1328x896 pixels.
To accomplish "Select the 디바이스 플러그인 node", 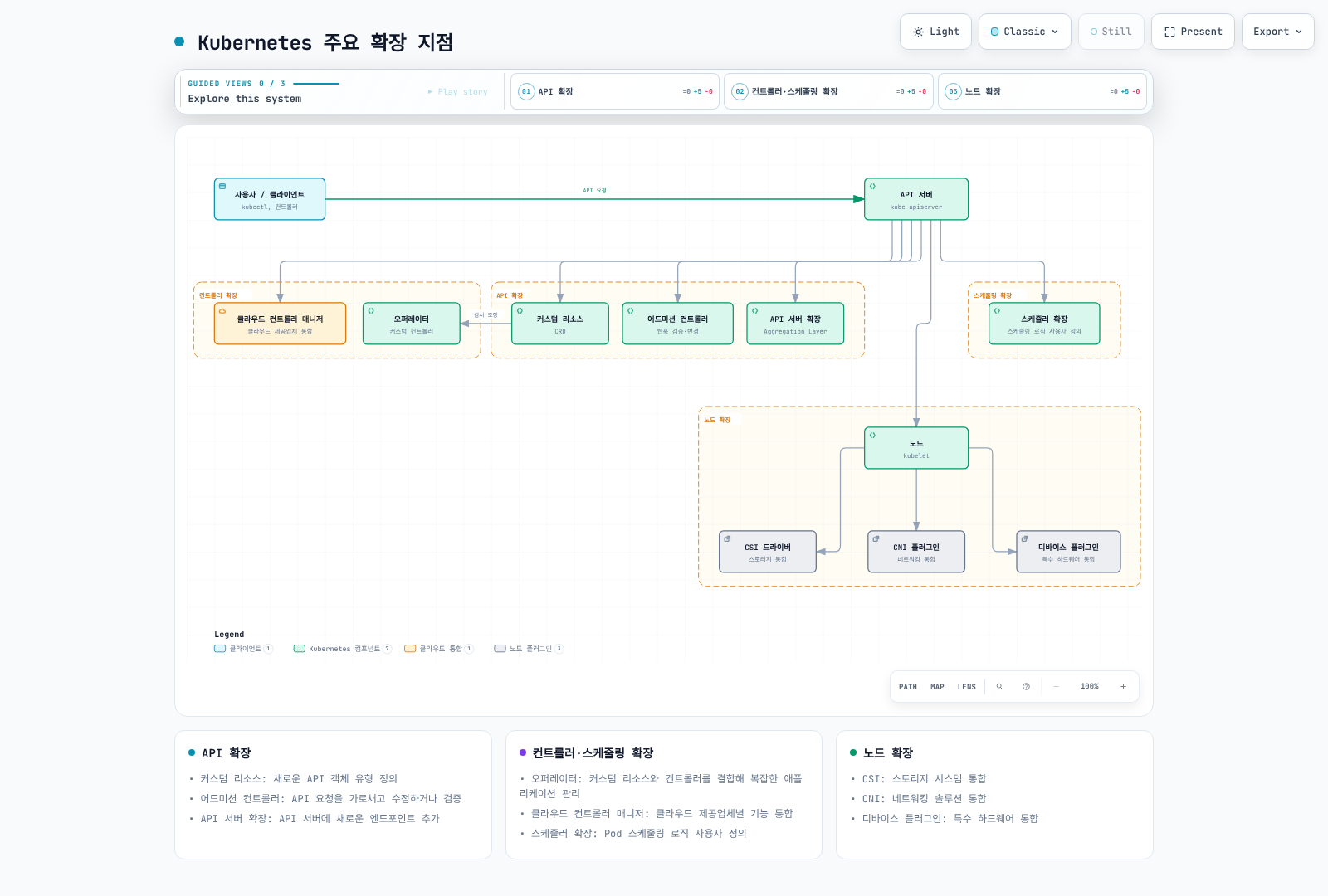I will (x=1068, y=552).
